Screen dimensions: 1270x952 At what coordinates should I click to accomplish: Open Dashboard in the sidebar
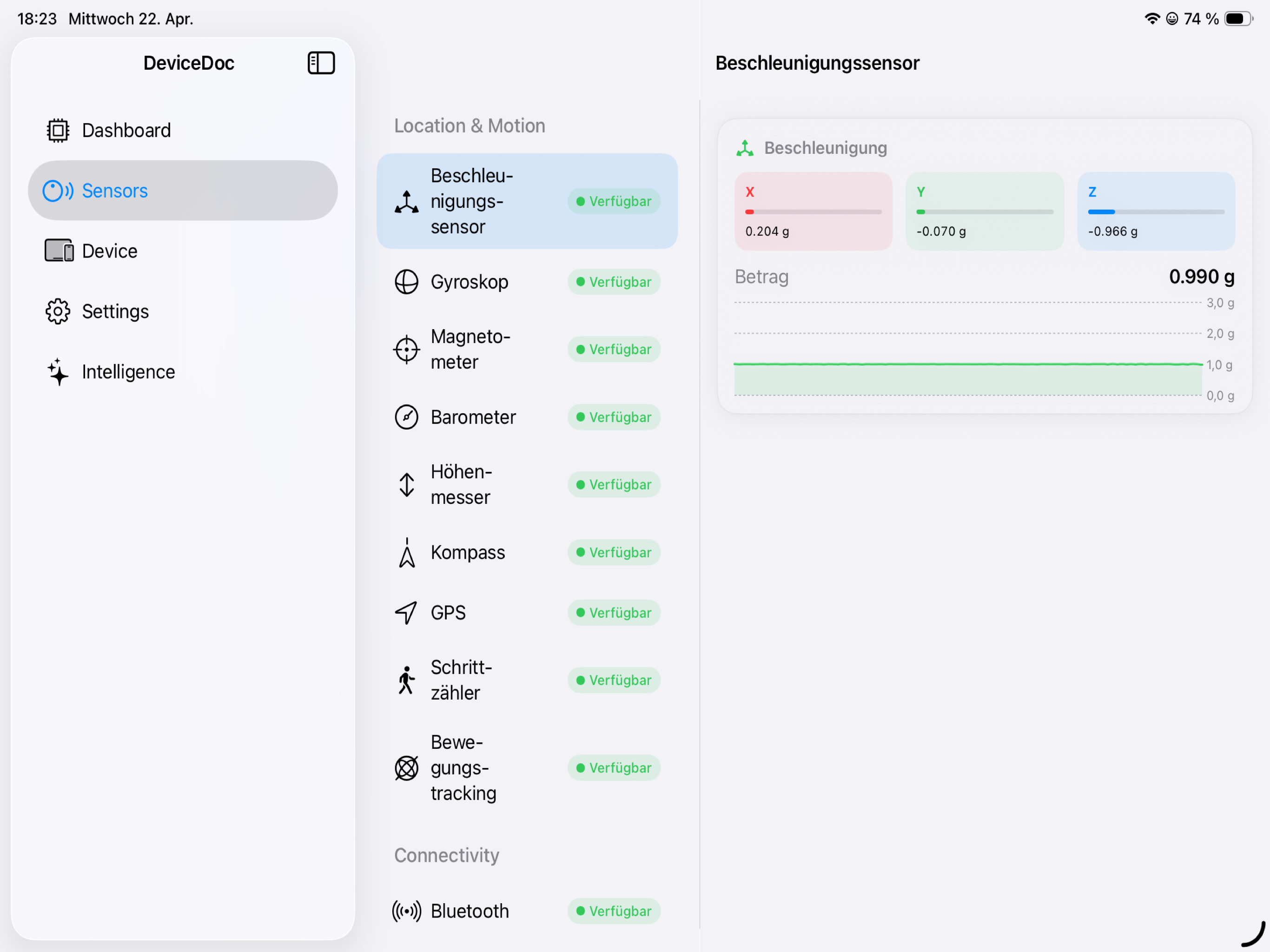(183, 130)
